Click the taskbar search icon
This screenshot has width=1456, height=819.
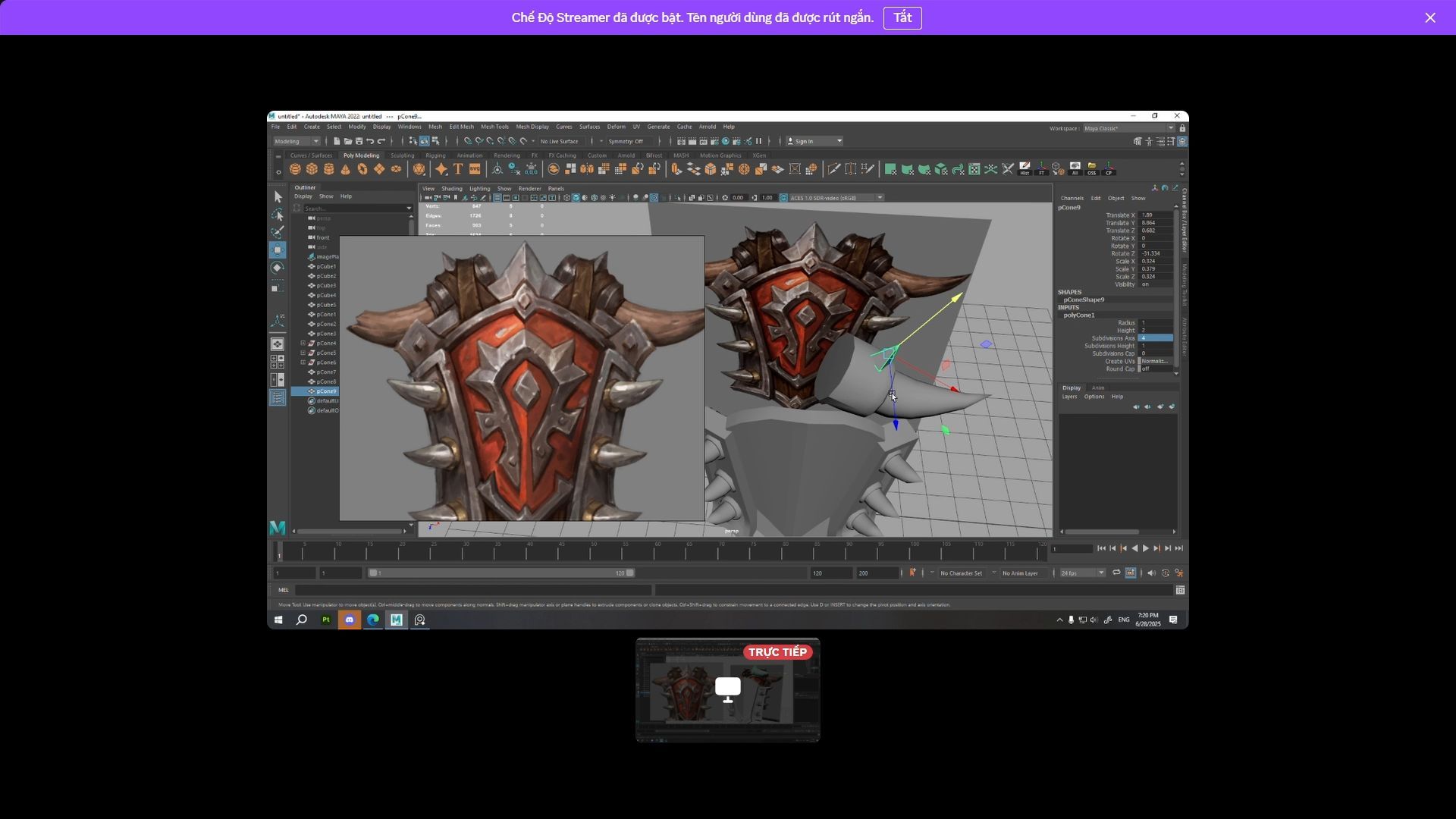301,620
